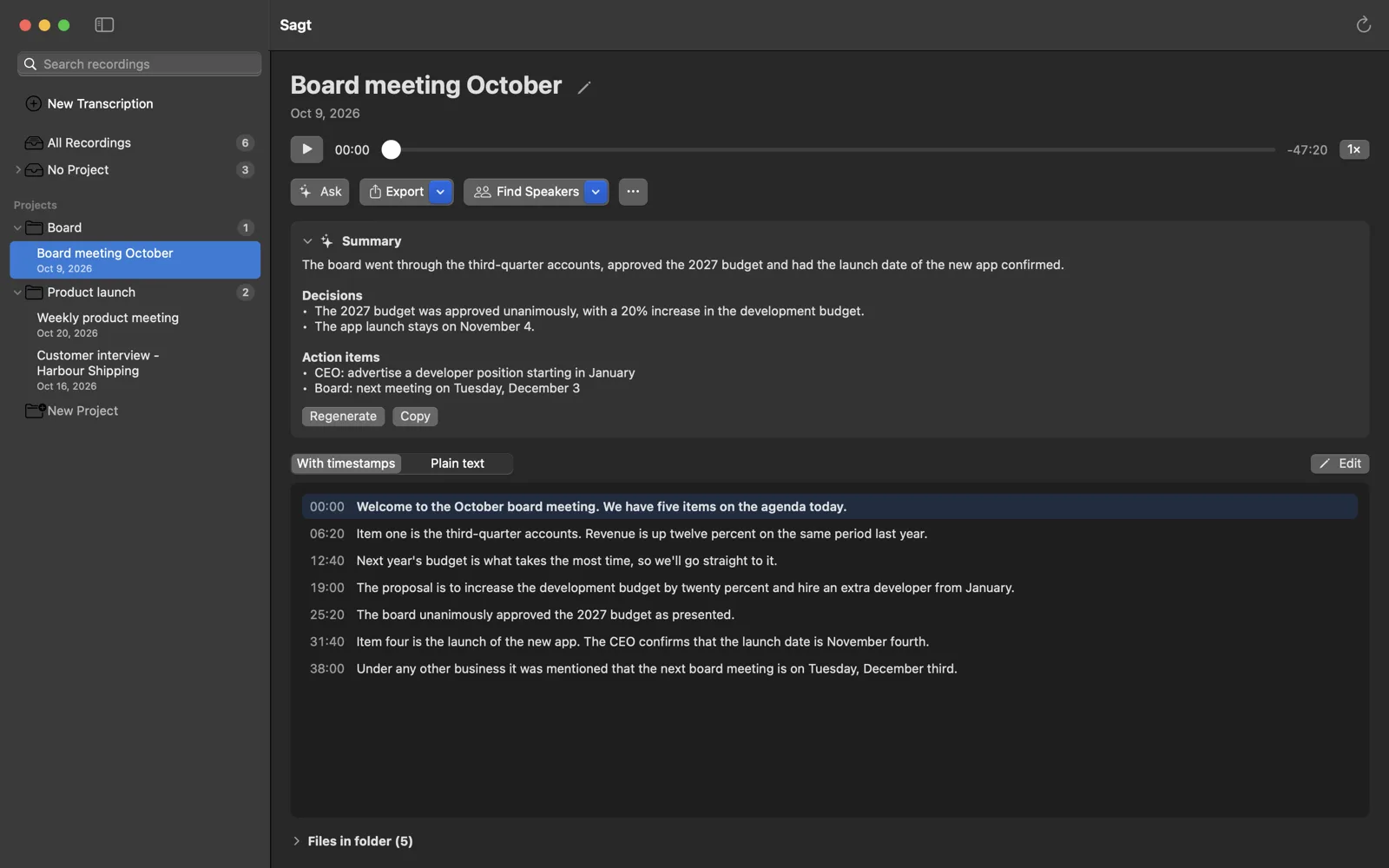This screenshot has height=868, width=1389.
Task: Click the pencil icon beside the title
Action: (x=584, y=87)
